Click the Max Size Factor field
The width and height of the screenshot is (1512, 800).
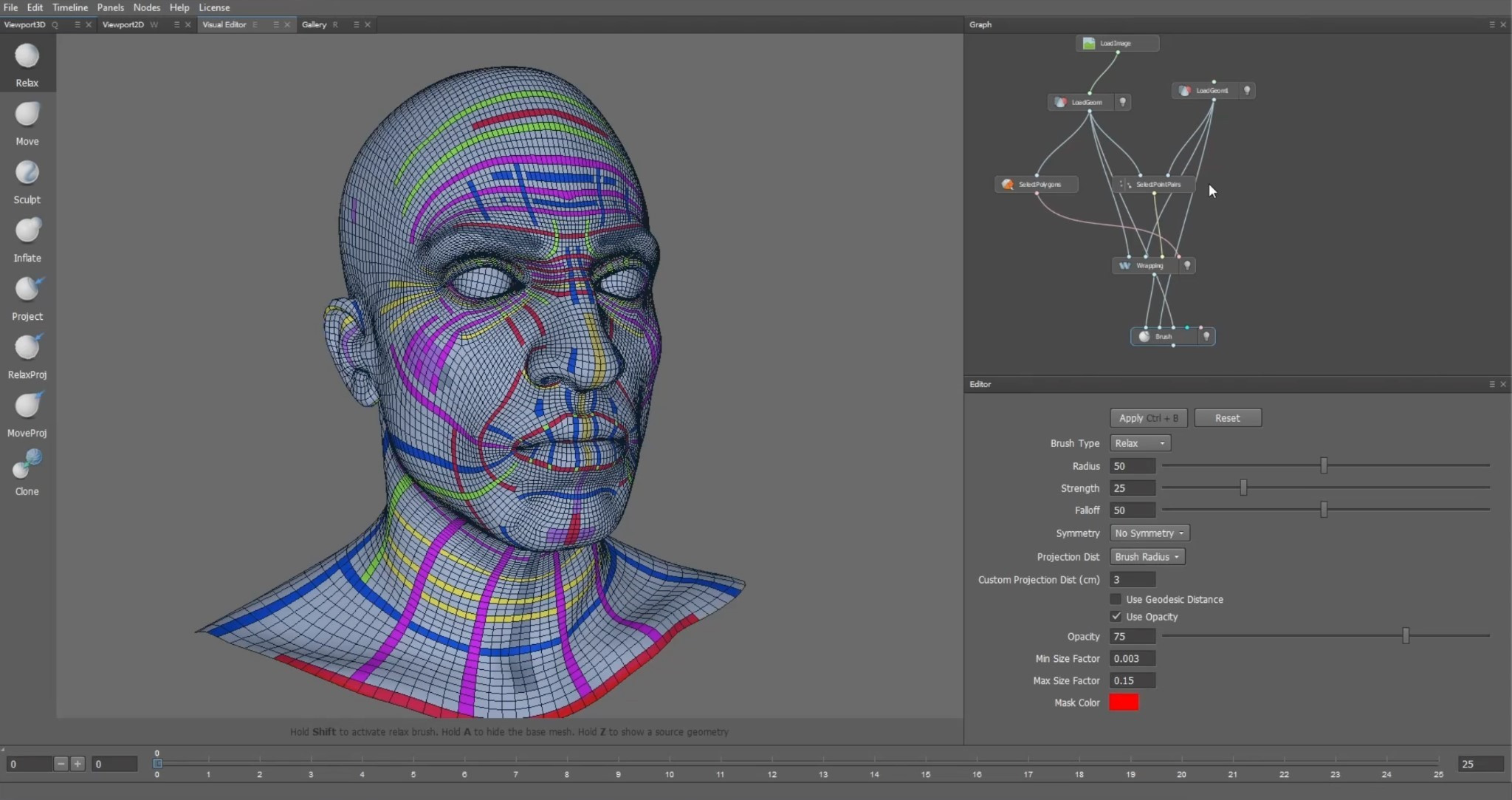pos(1132,680)
